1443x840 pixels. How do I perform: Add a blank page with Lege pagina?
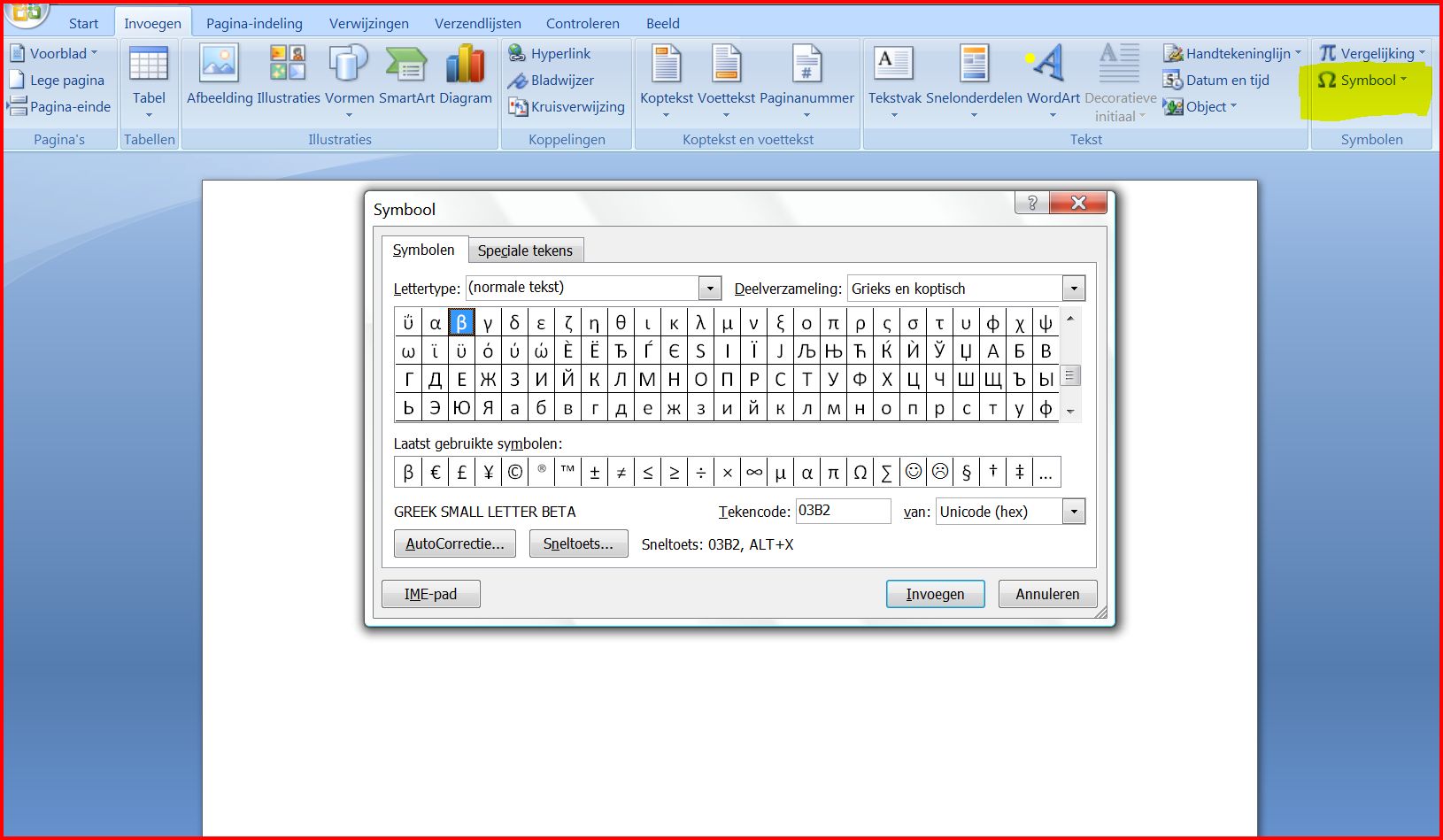click(x=57, y=80)
